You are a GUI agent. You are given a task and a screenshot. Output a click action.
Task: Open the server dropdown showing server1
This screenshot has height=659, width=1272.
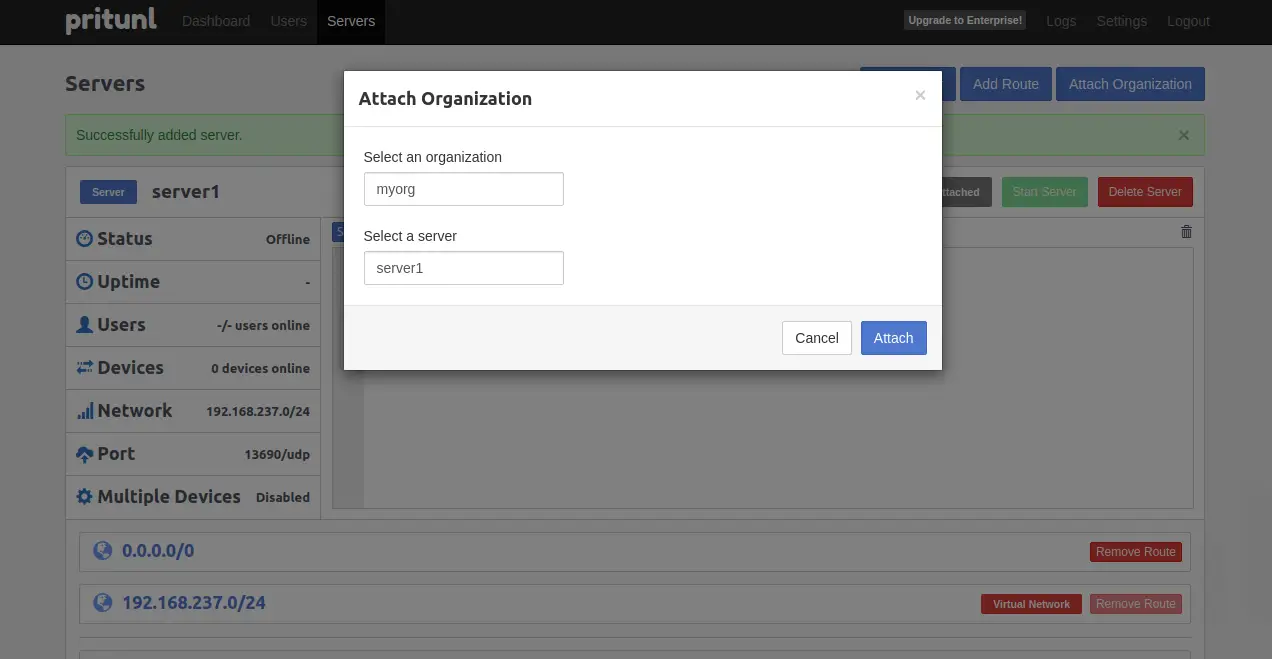pos(463,268)
